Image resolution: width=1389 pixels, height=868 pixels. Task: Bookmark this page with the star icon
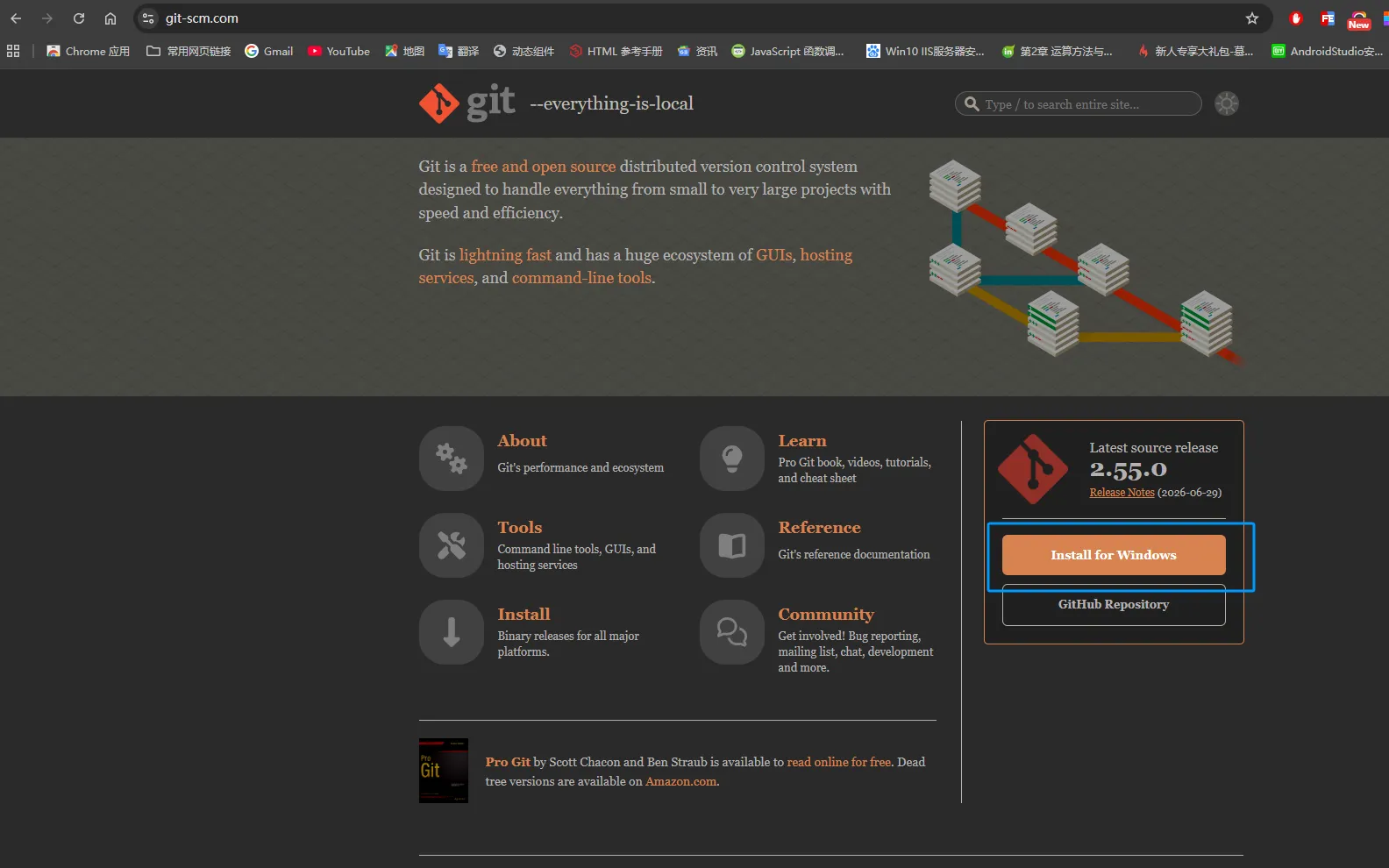1252,18
